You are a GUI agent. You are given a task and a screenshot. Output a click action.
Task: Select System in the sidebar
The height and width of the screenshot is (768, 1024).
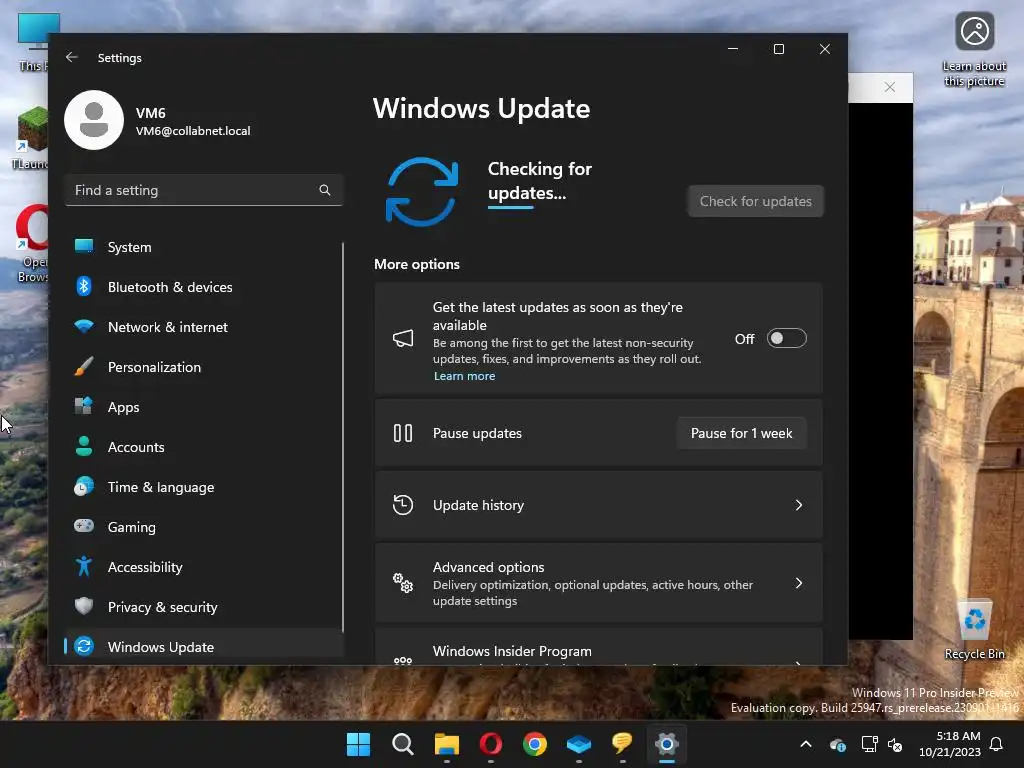tap(204, 247)
